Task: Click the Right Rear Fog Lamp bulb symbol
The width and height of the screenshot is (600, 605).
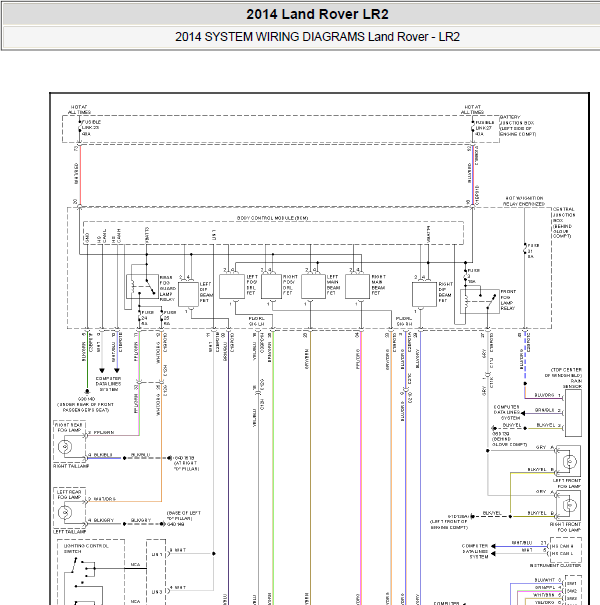Action: coord(64,446)
